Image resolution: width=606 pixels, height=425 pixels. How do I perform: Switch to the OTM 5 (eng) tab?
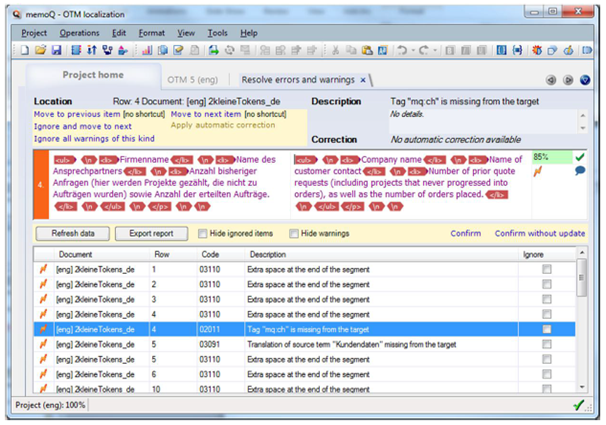192,79
